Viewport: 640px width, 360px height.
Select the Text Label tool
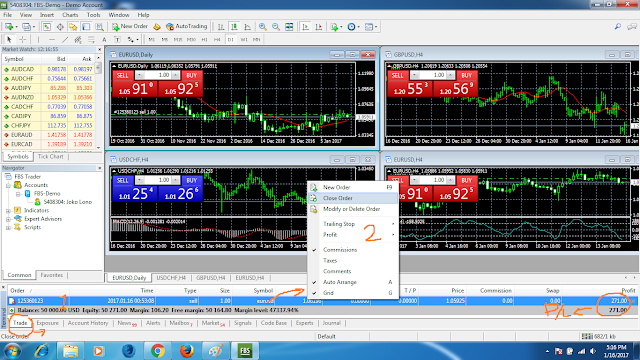[117, 40]
